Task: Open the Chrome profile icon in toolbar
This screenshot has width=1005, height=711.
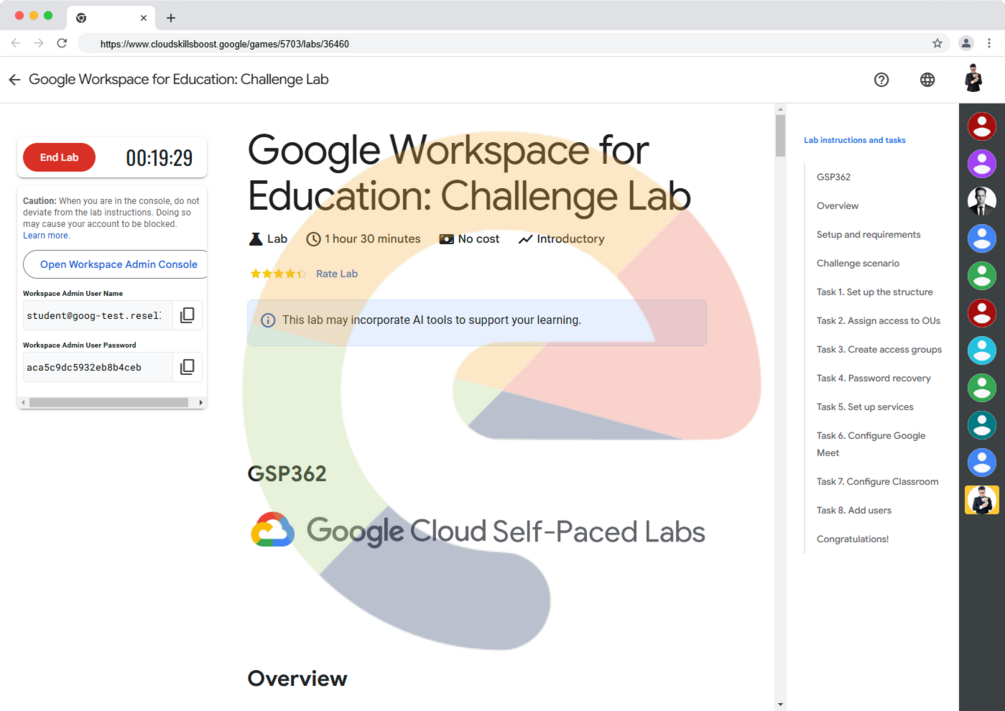Action: [965, 44]
